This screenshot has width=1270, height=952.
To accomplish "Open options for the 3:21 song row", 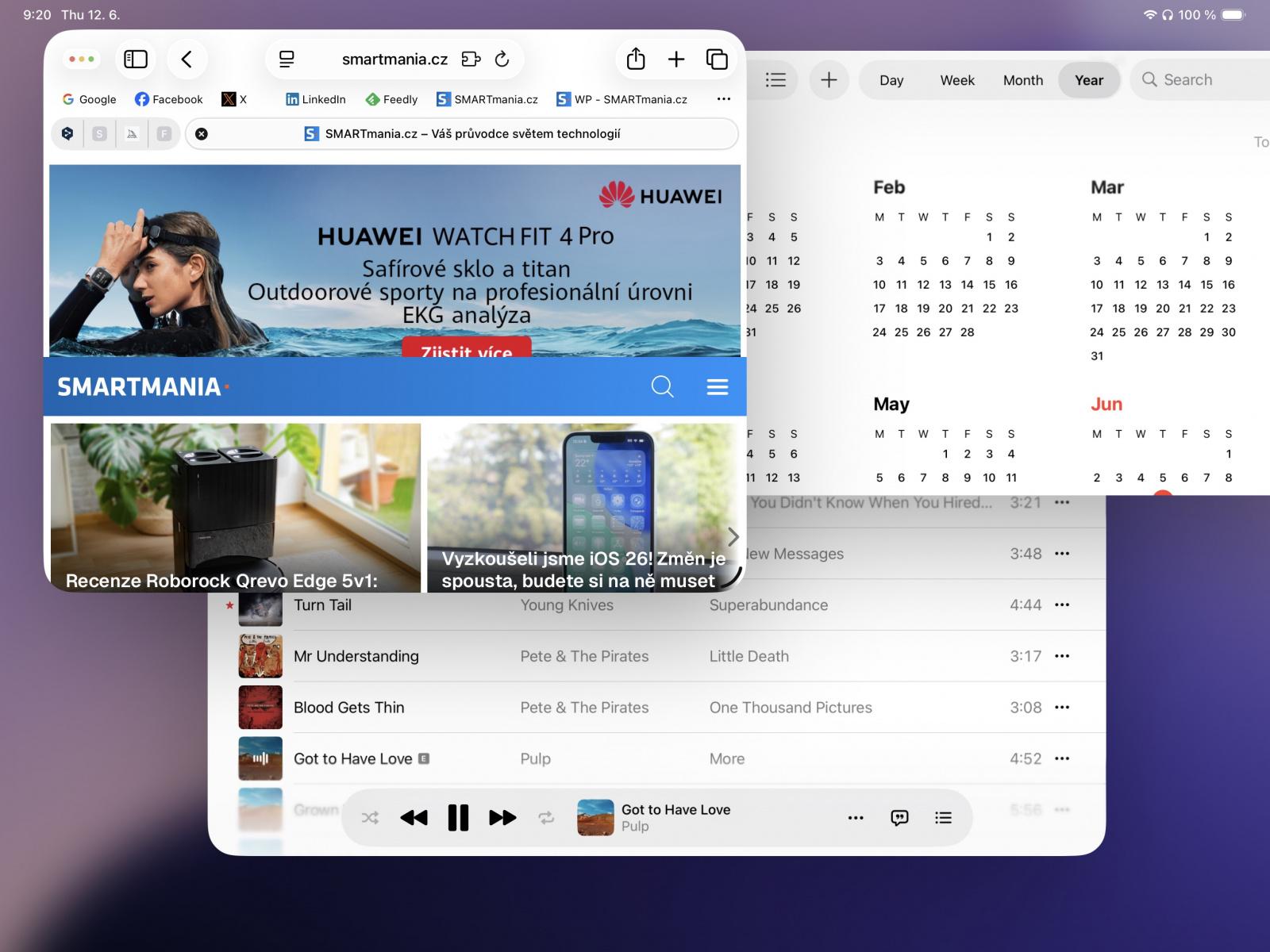I will (x=1062, y=502).
